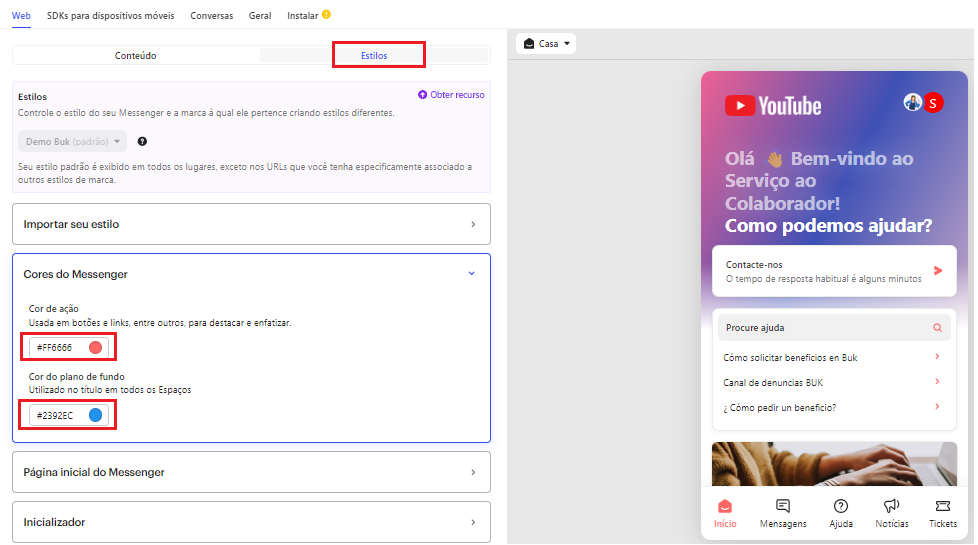Click the Tickets icon in messenger footer
The width and height of the screenshot is (978, 545).
coord(942,507)
